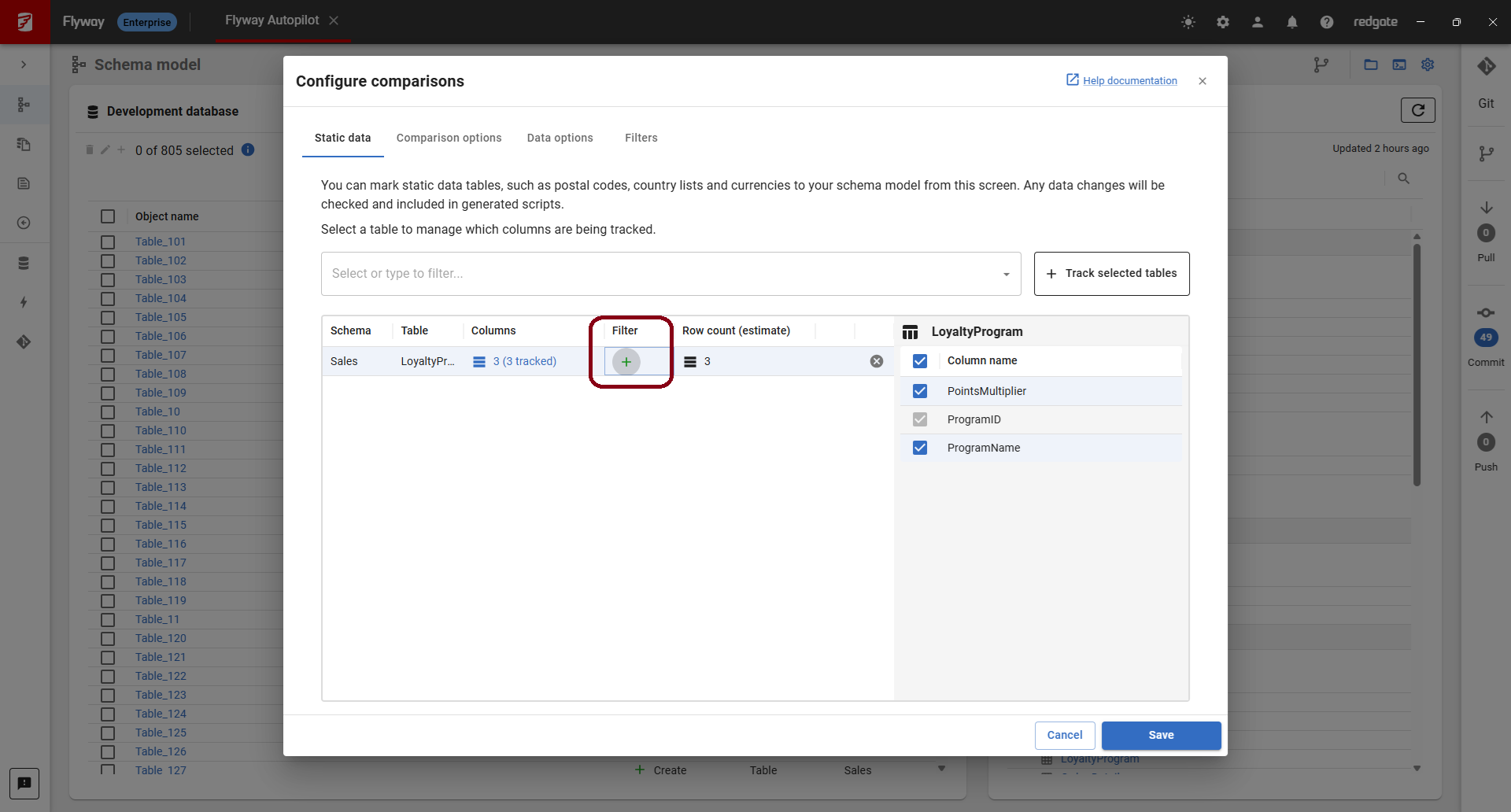Click the feedback chat icon
Image resolution: width=1511 pixels, height=812 pixels.
[x=24, y=783]
